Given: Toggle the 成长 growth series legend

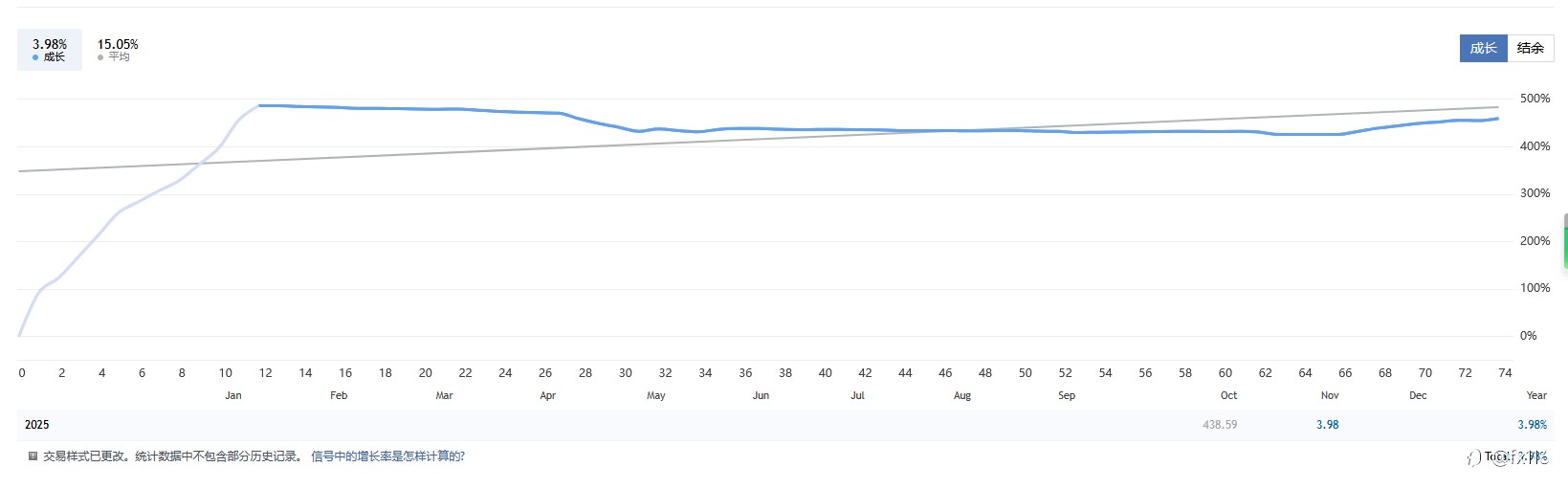Looking at the screenshot, I should pos(50,50).
